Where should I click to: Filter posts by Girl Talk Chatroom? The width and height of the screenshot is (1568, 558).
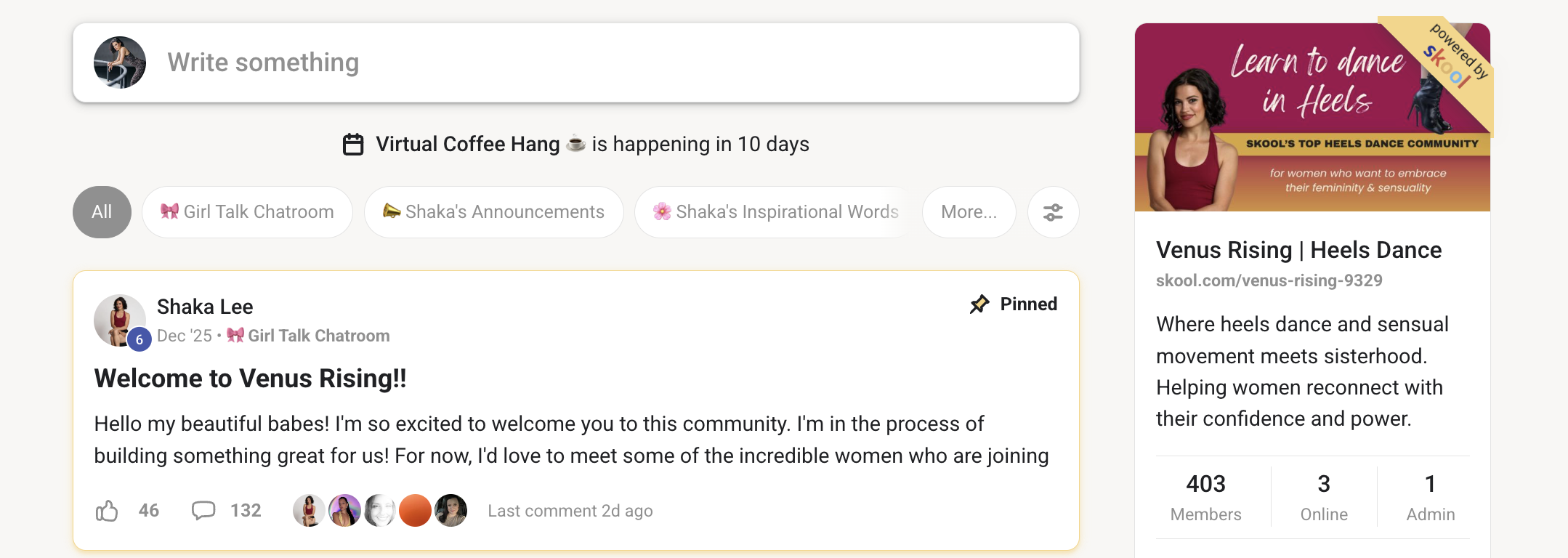coord(247,212)
